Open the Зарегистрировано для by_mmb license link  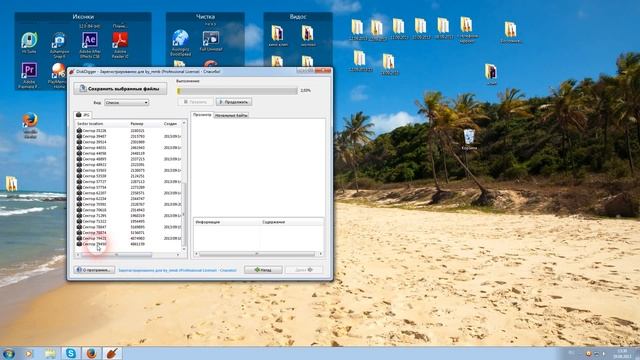[x=177, y=270]
